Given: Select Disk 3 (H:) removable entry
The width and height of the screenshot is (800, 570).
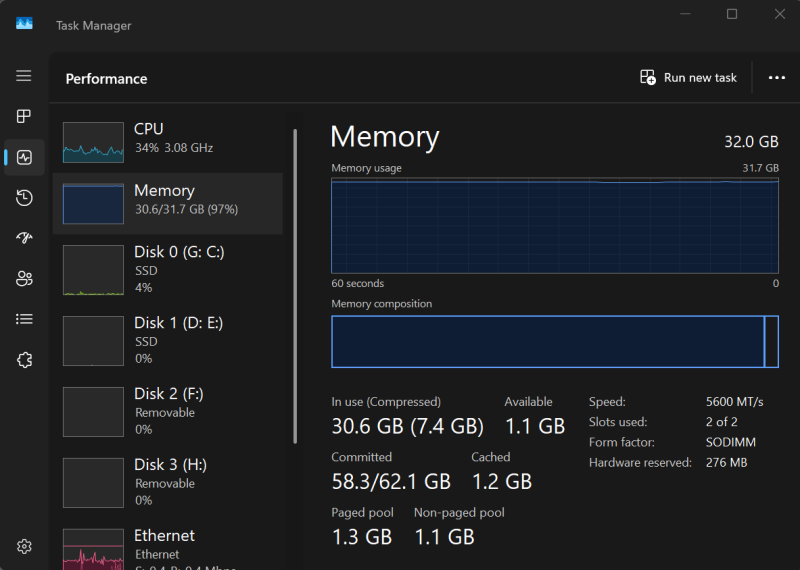Looking at the screenshot, I should point(168,482).
